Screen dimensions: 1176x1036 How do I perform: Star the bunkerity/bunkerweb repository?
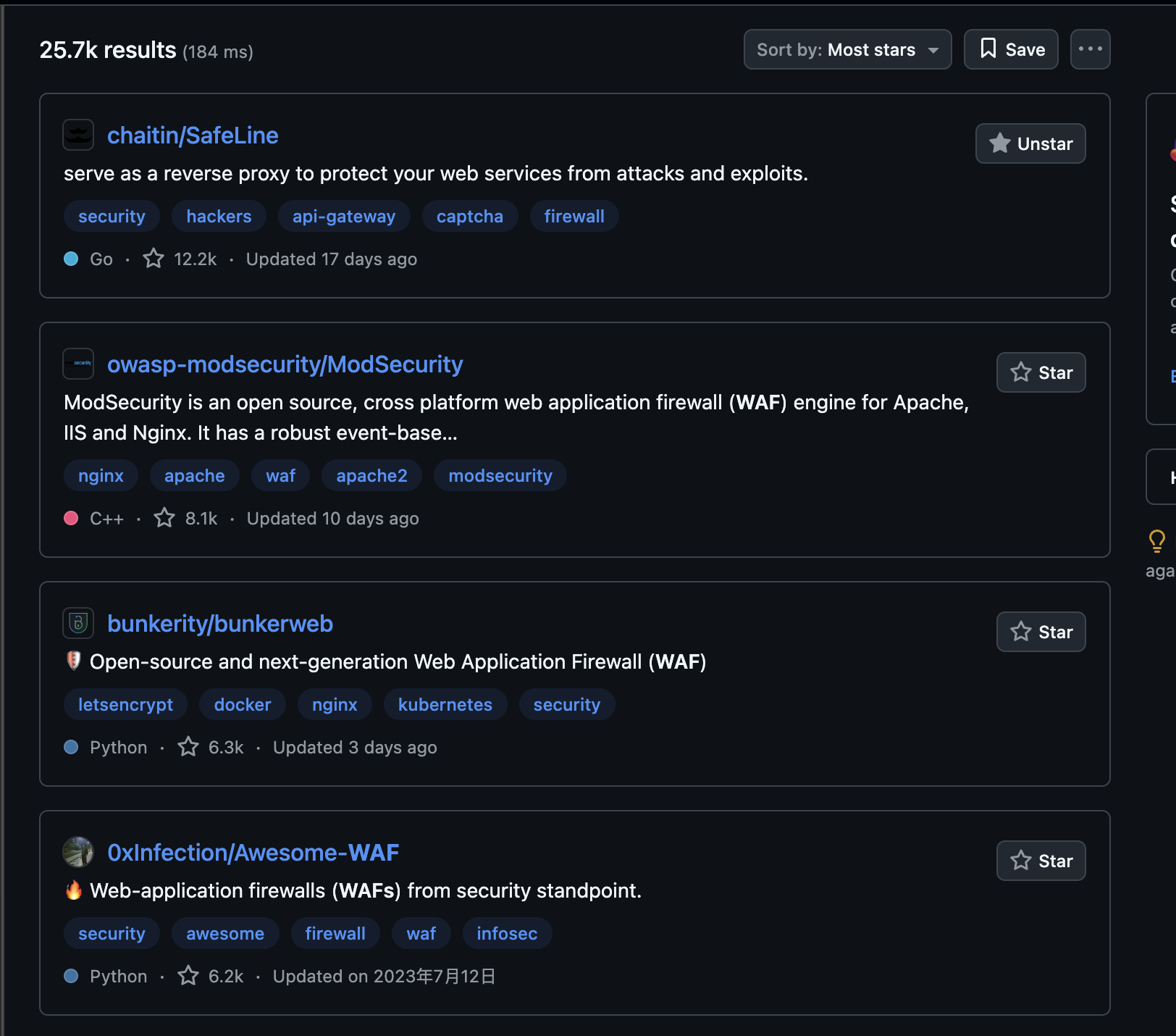[x=1041, y=632]
